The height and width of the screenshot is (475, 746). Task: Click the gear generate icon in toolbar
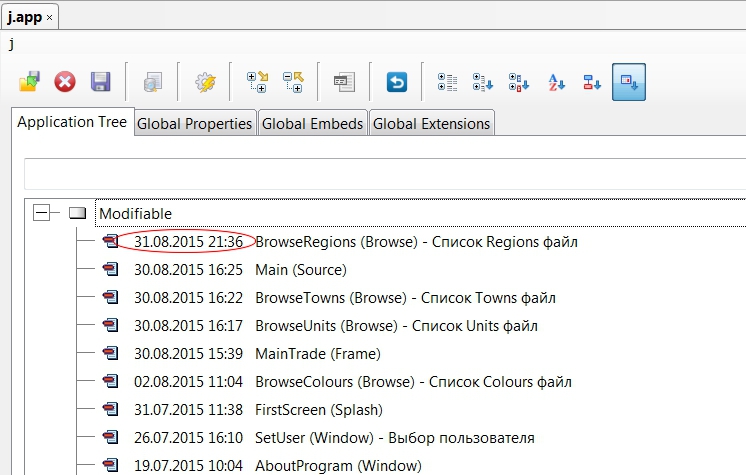pyautogui.click(x=205, y=82)
